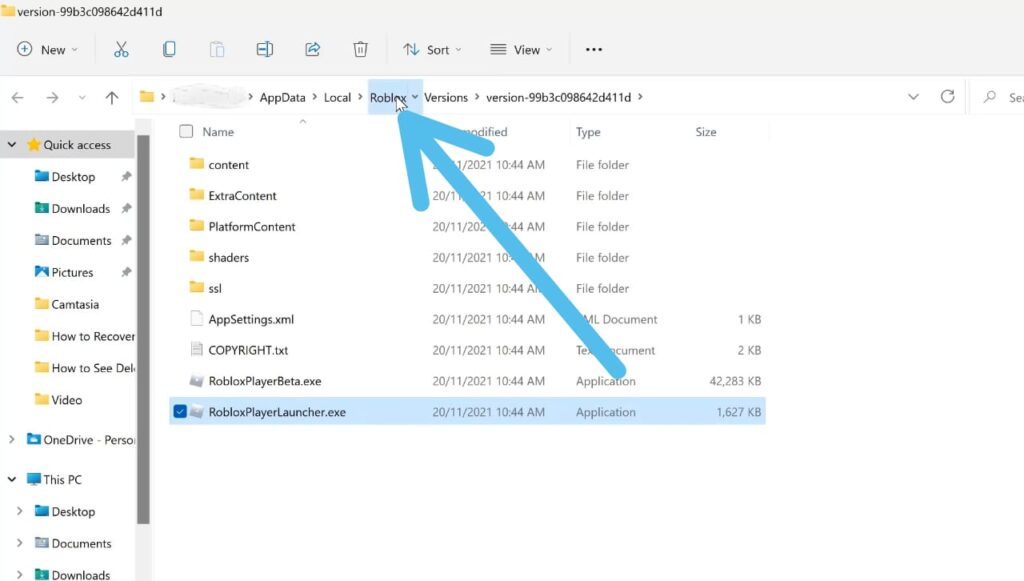Expand Desktop under This PC
Screen dimensions: 1024x581
(20, 511)
